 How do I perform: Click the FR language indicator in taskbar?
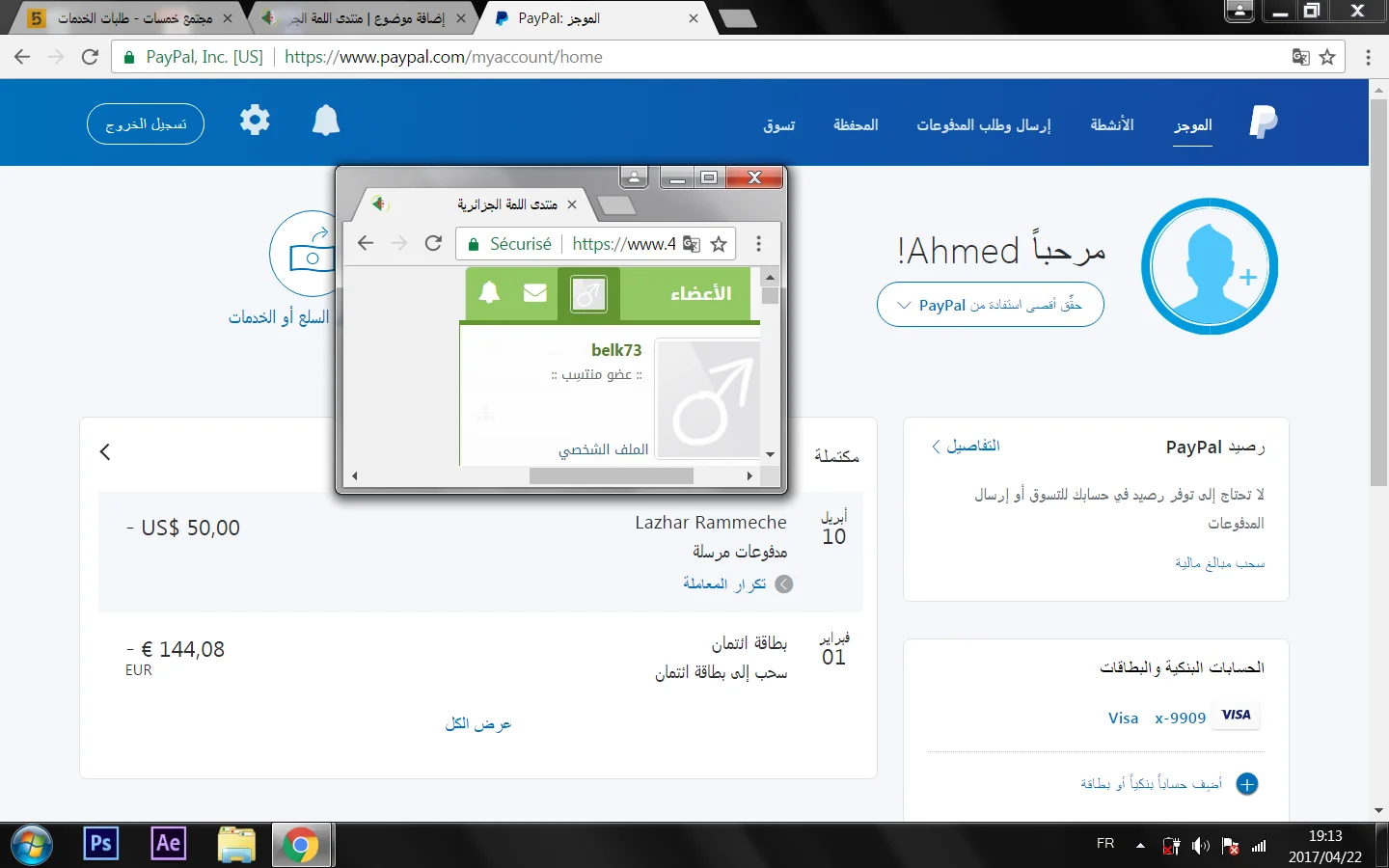tap(1105, 844)
